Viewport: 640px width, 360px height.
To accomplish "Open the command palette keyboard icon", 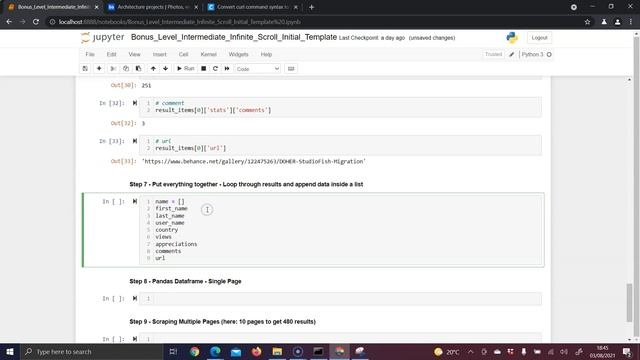I will [291, 69].
